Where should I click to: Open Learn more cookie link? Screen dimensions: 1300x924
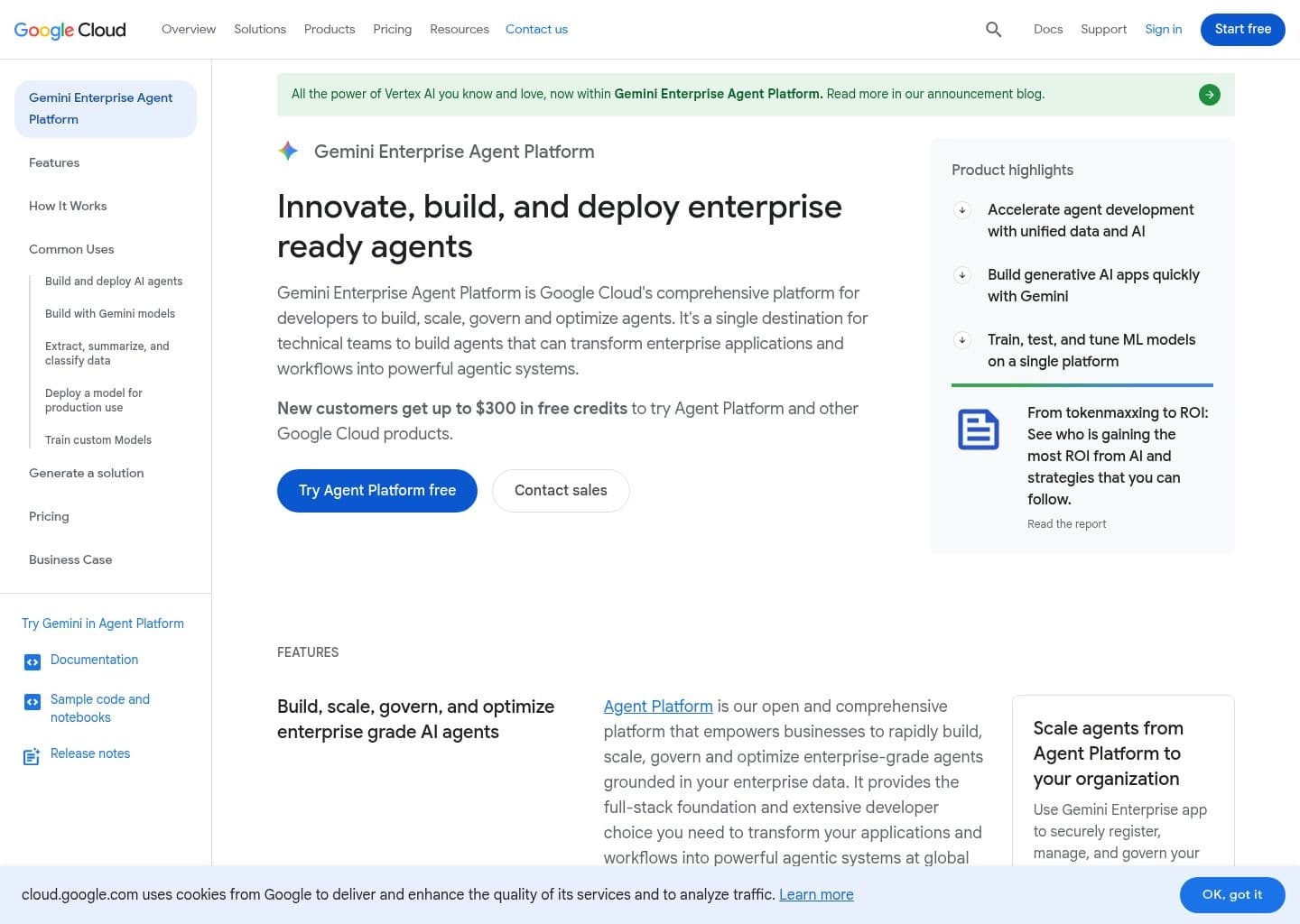[816, 895]
